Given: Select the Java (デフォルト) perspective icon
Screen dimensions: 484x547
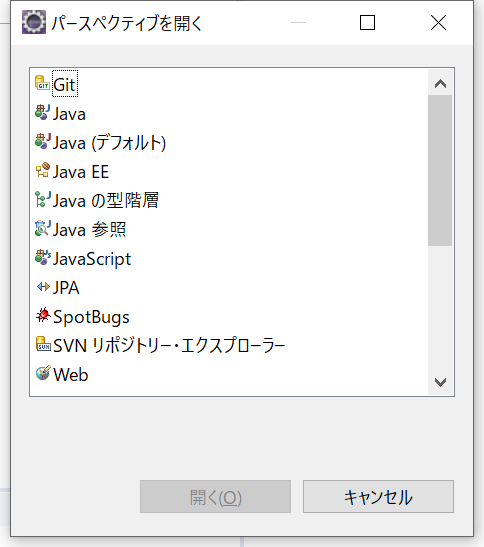Looking at the screenshot, I should tap(43, 141).
